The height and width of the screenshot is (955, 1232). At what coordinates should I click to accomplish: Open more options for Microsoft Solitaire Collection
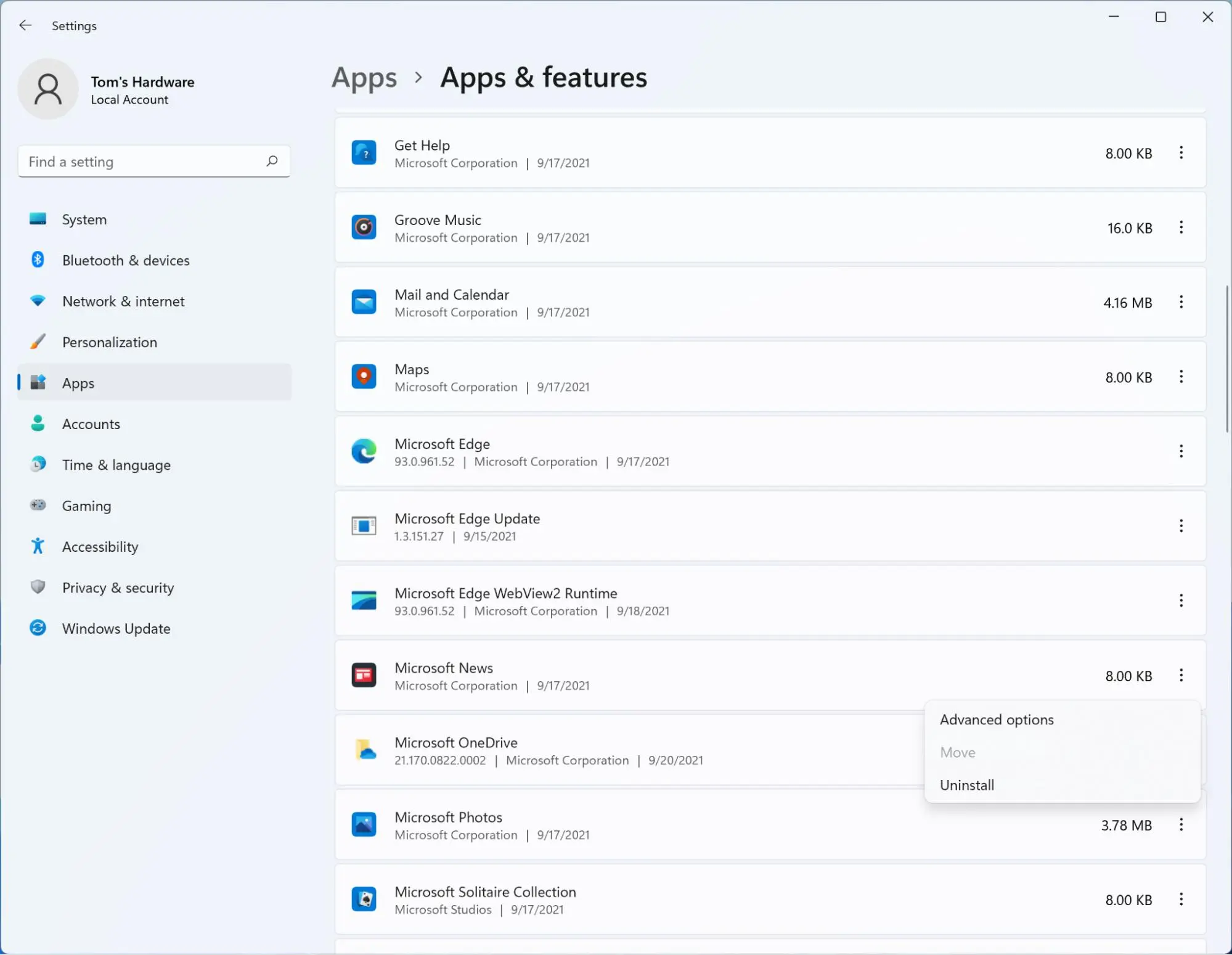(x=1181, y=900)
